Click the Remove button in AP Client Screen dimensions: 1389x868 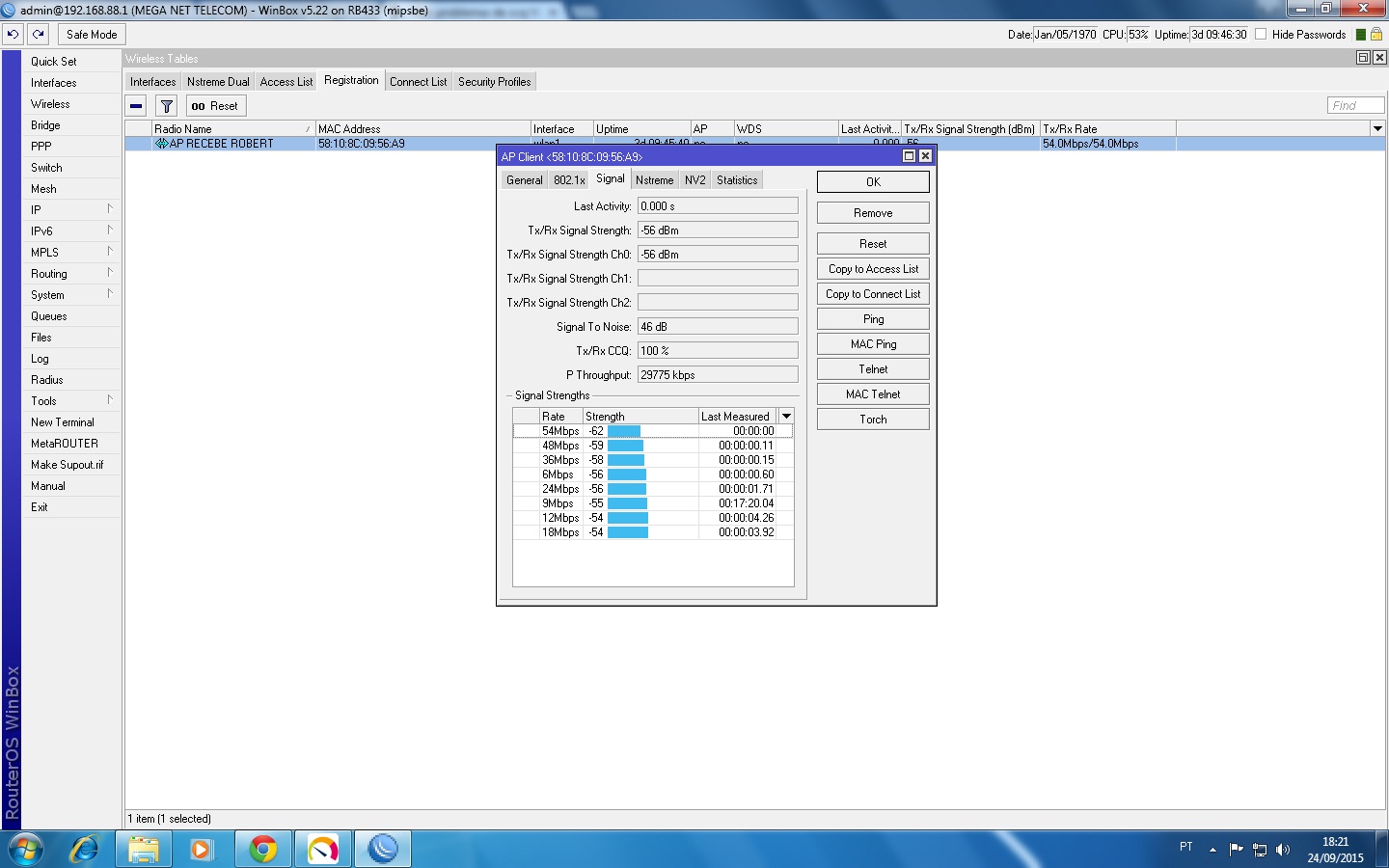(x=873, y=213)
